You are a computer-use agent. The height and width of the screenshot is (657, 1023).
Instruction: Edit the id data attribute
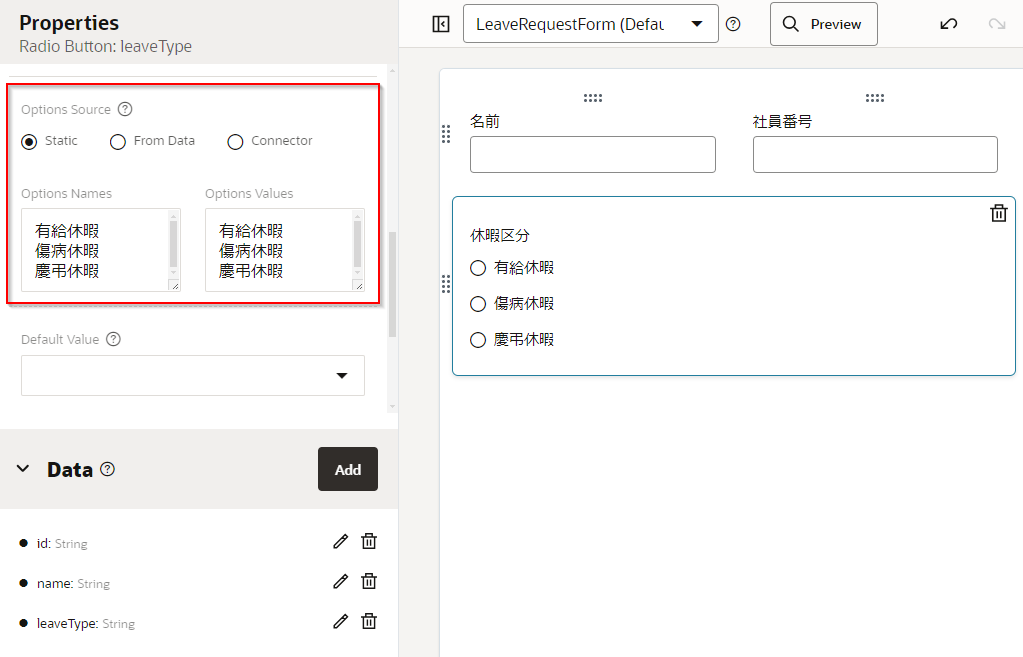click(x=340, y=541)
